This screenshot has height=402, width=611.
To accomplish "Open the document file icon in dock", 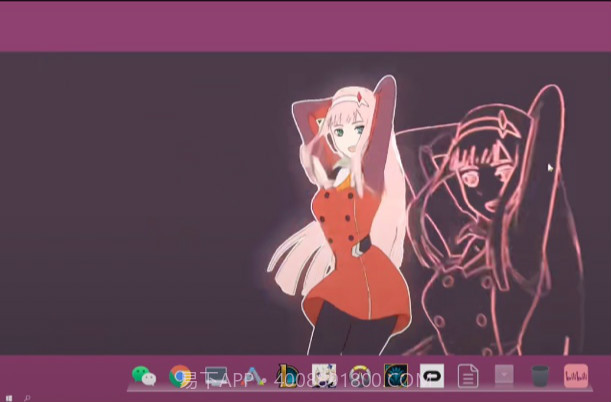I will click(x=468, y=377).
